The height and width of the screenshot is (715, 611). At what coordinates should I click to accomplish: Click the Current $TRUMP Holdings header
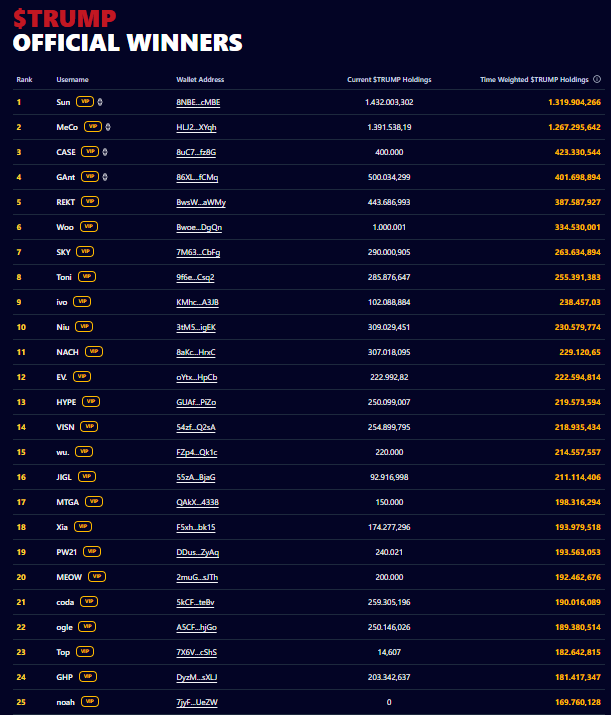(389, 79)
